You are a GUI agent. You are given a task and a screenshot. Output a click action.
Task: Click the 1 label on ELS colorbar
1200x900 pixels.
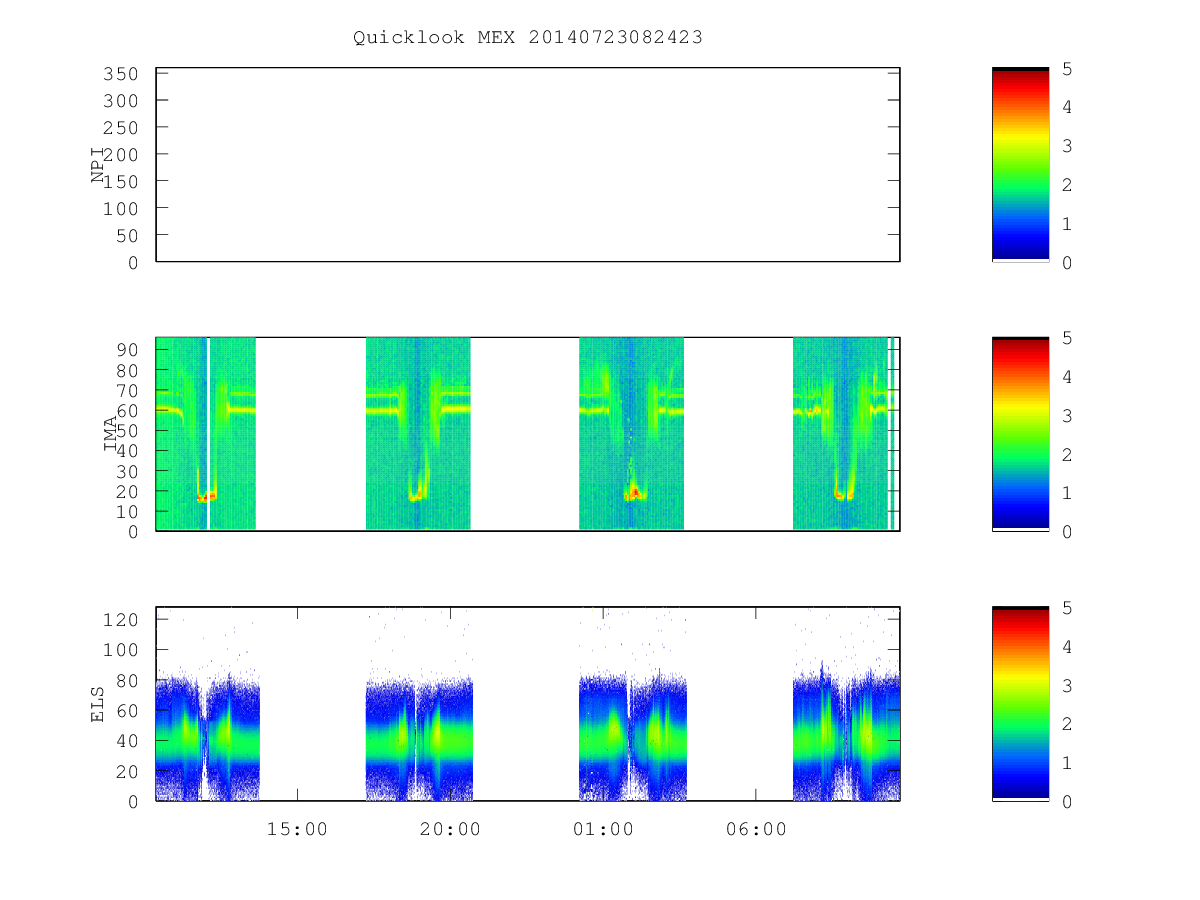(1067, 763)
